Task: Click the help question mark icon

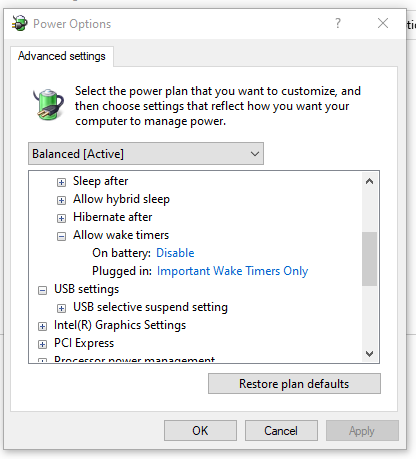Action: pos(338,23)
